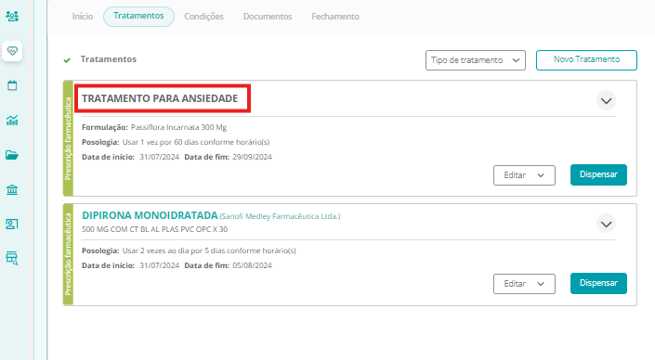Click Dispensar for Dipirona Monoidratada
The height and width of the screenshot is (360, 655).
tap(599, 283)
